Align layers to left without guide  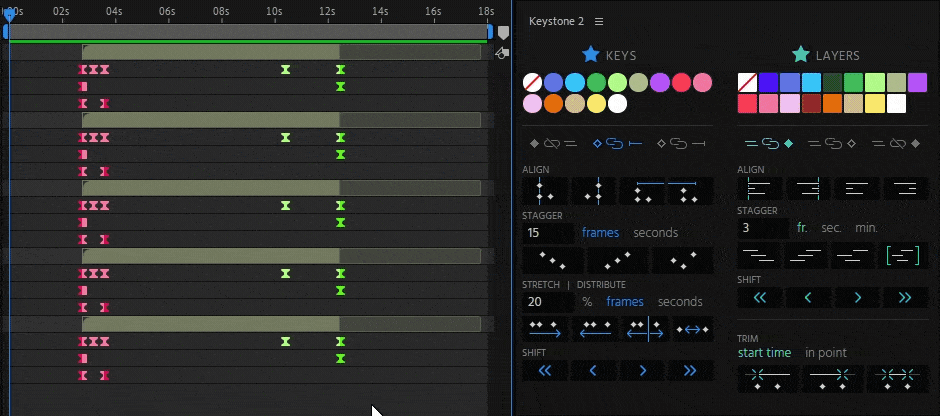(857, 189)
